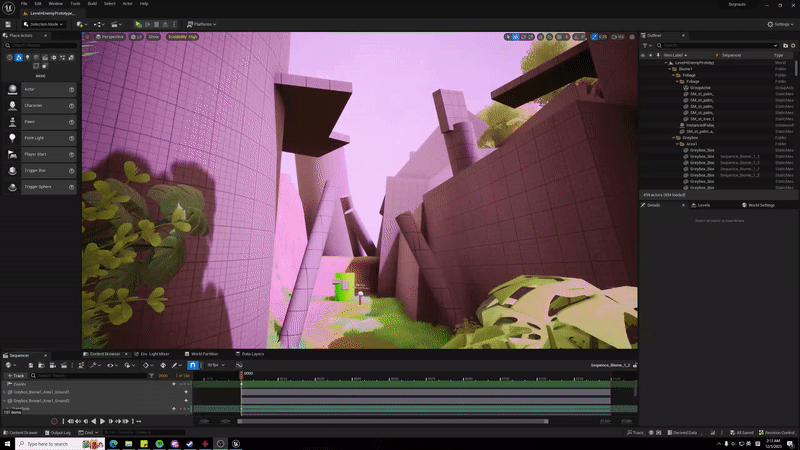Click the Perspective viewport button
This screenshot has width=800, height=450.
click(x=110, y=37)
